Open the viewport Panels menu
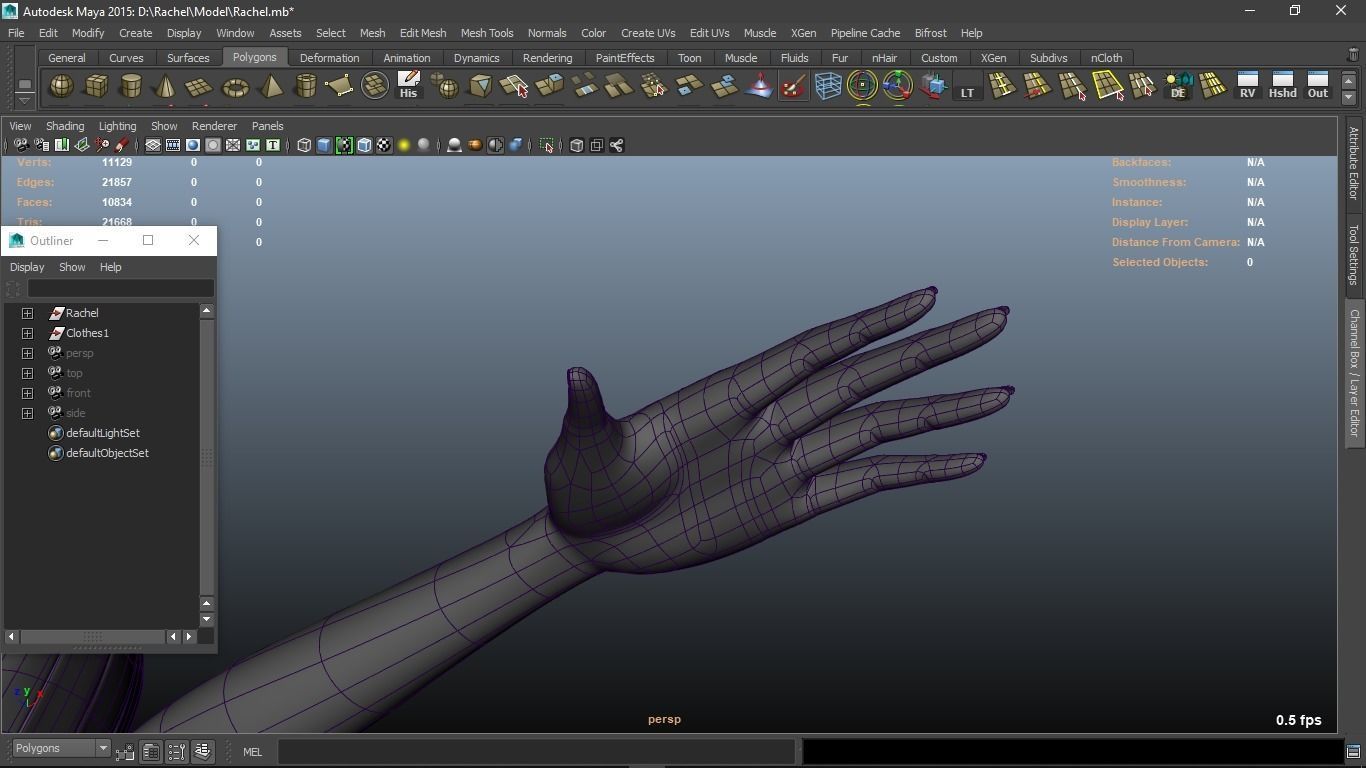The image size is (1366, 768). tap(268, 126)
